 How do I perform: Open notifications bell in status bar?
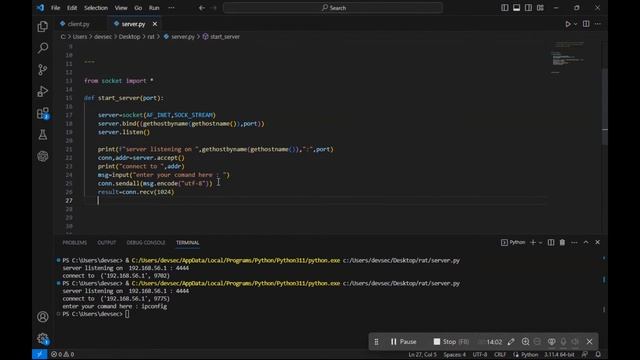598,354
